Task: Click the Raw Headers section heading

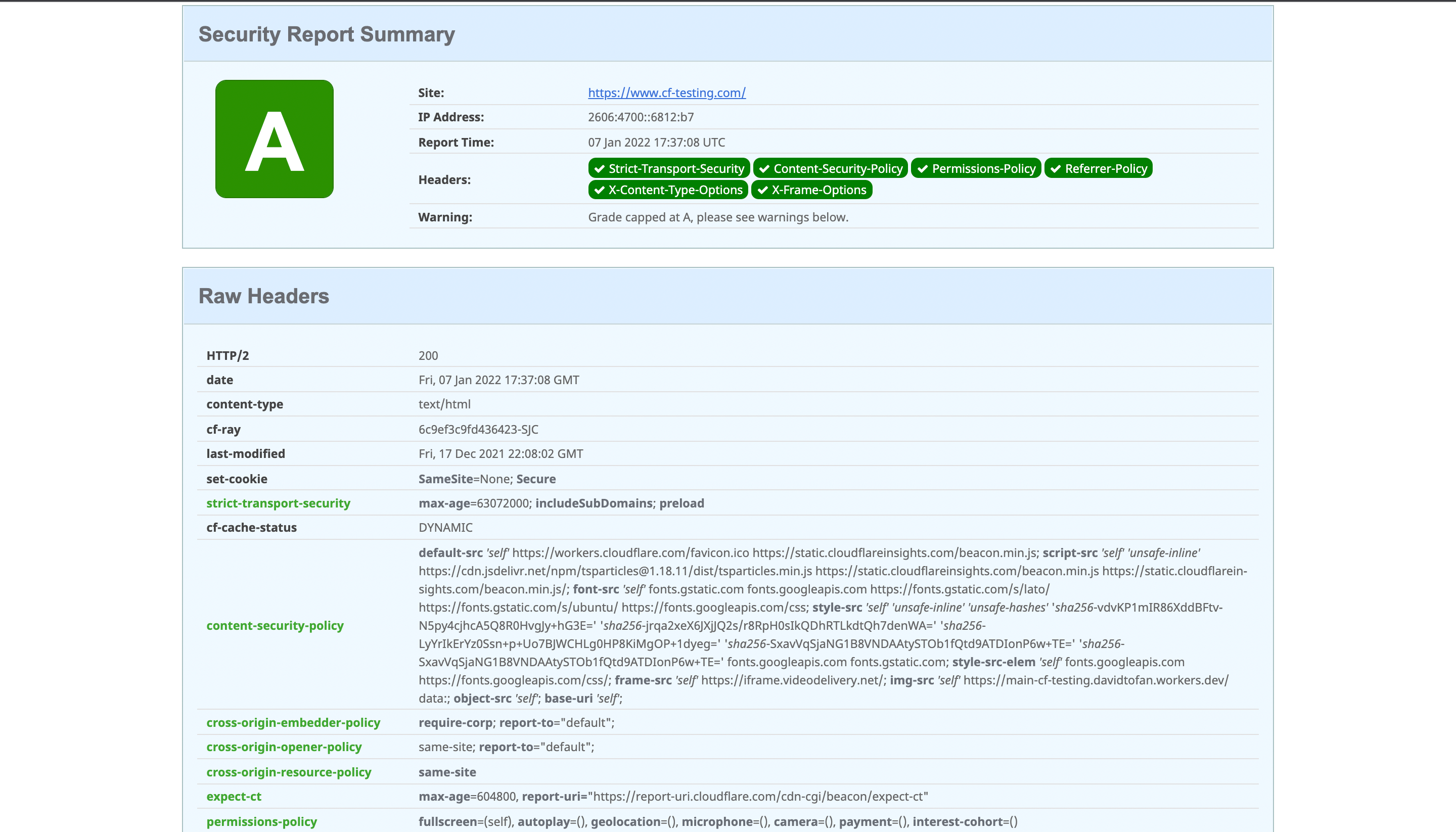Action: click(263, 296)
